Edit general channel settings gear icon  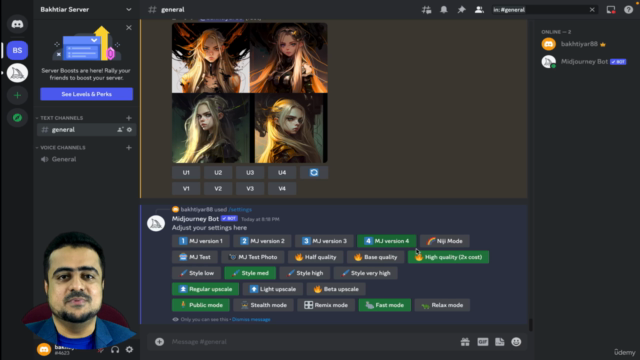[x=129, y=130]
